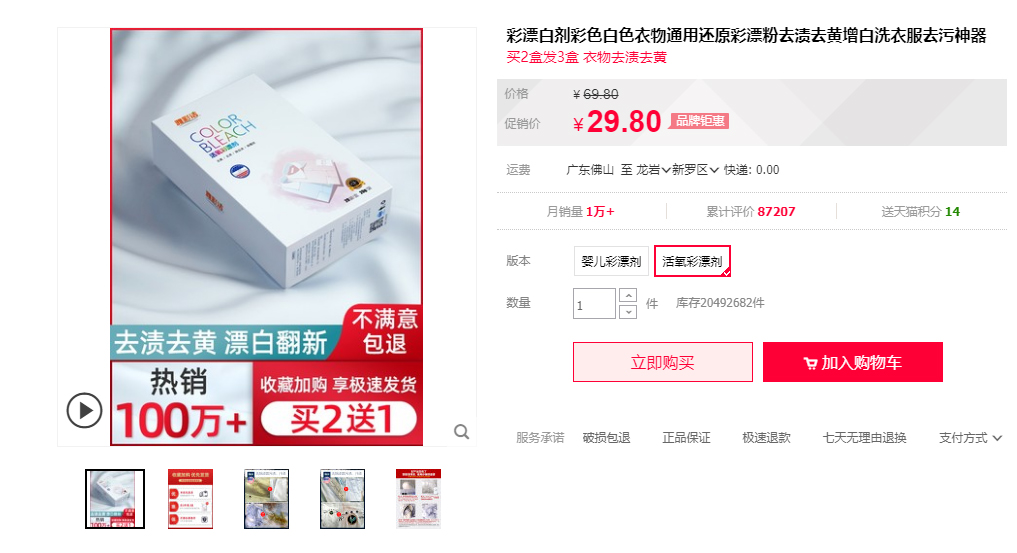
Task: Select fourth thumbnail image
Action: (x=342, y=499)
